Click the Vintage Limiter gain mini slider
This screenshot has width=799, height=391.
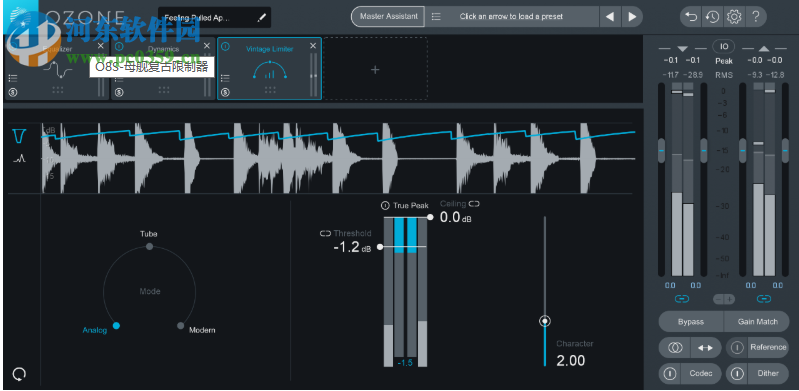click(x=313, y=75)
